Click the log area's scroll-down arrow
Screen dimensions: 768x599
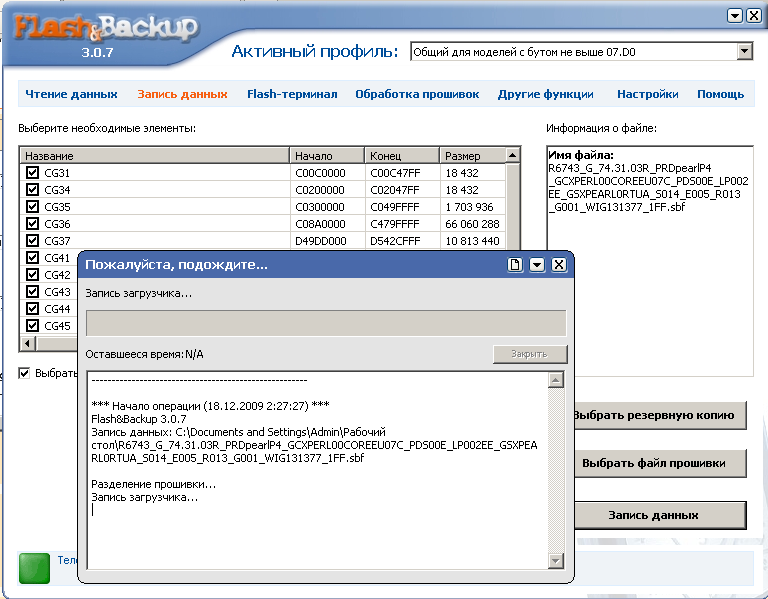click(555, 561)
